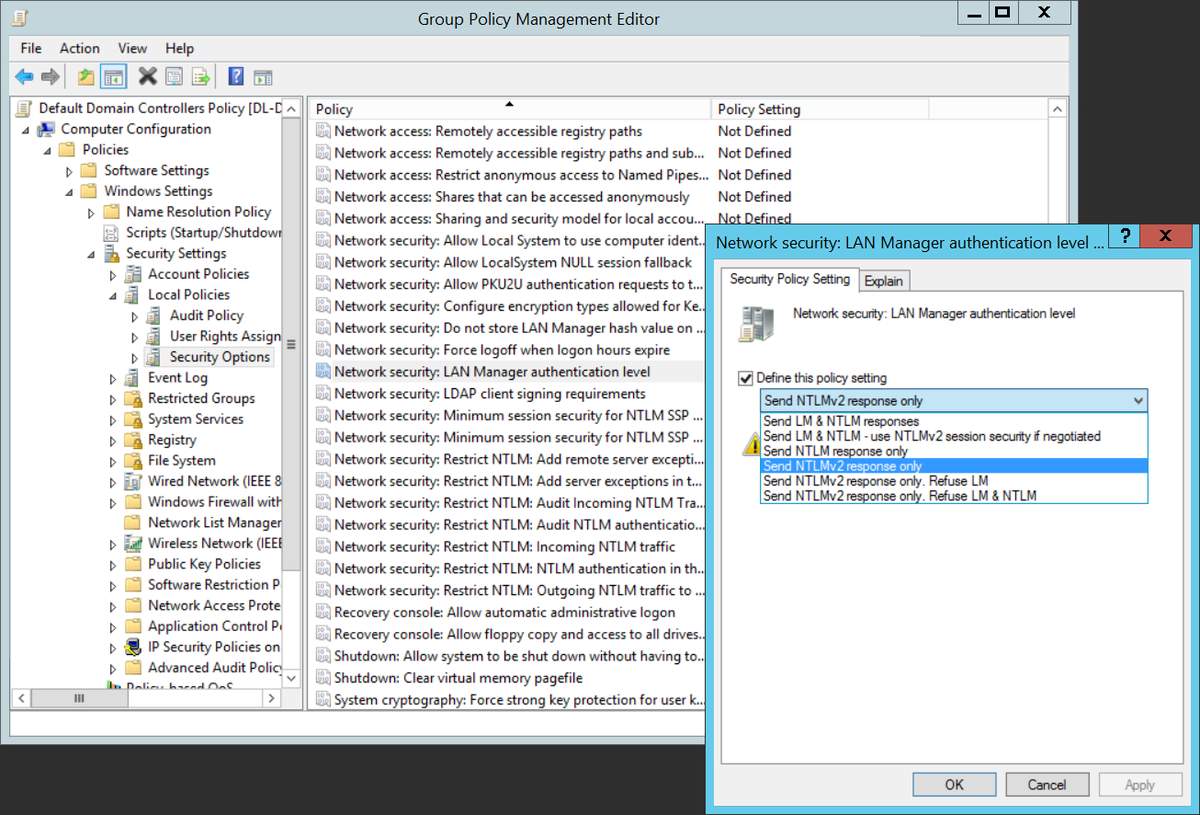
Task: Click the Group Policy Management Editor title icon
Action: click(x=19, y=19)
